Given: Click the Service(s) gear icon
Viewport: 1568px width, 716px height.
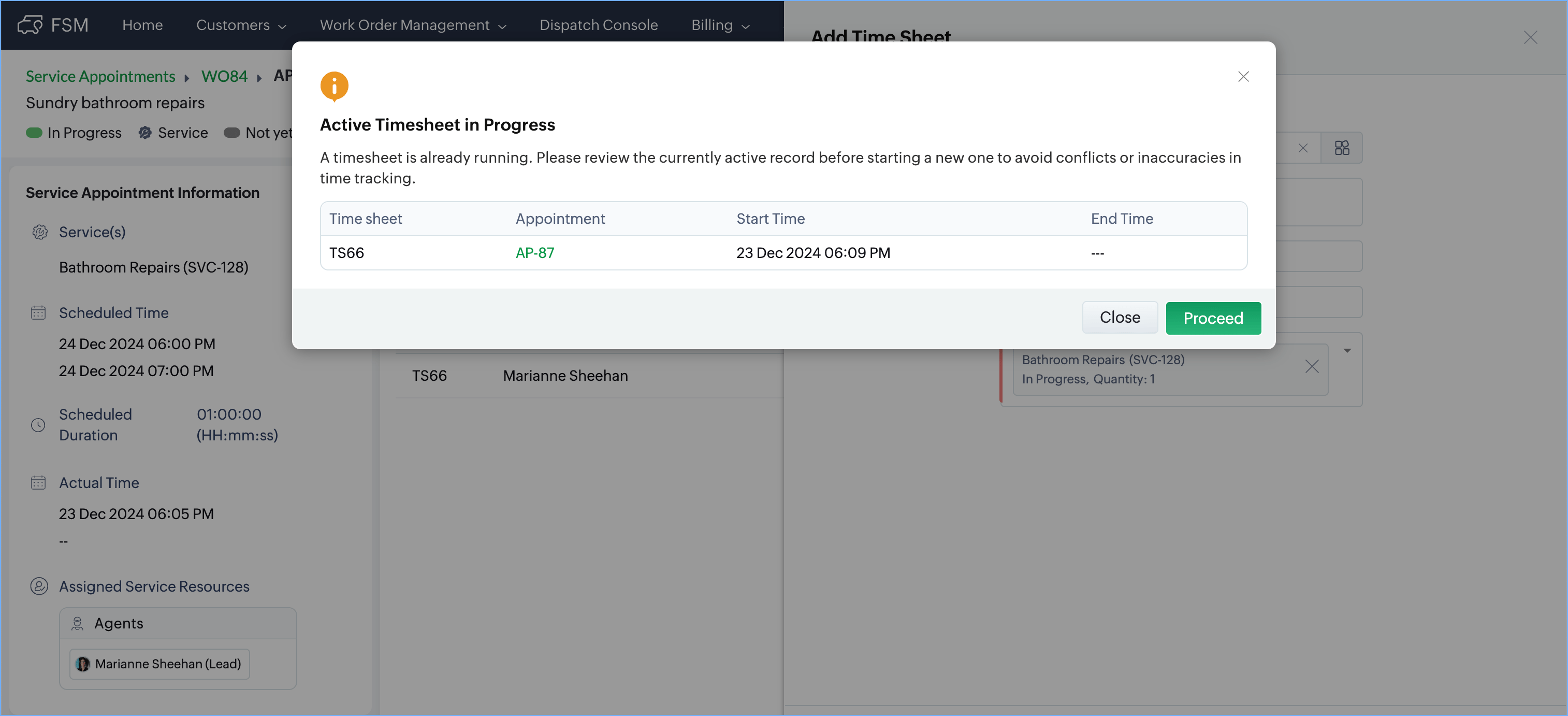Looking at the screenshot, I should 39,232.
